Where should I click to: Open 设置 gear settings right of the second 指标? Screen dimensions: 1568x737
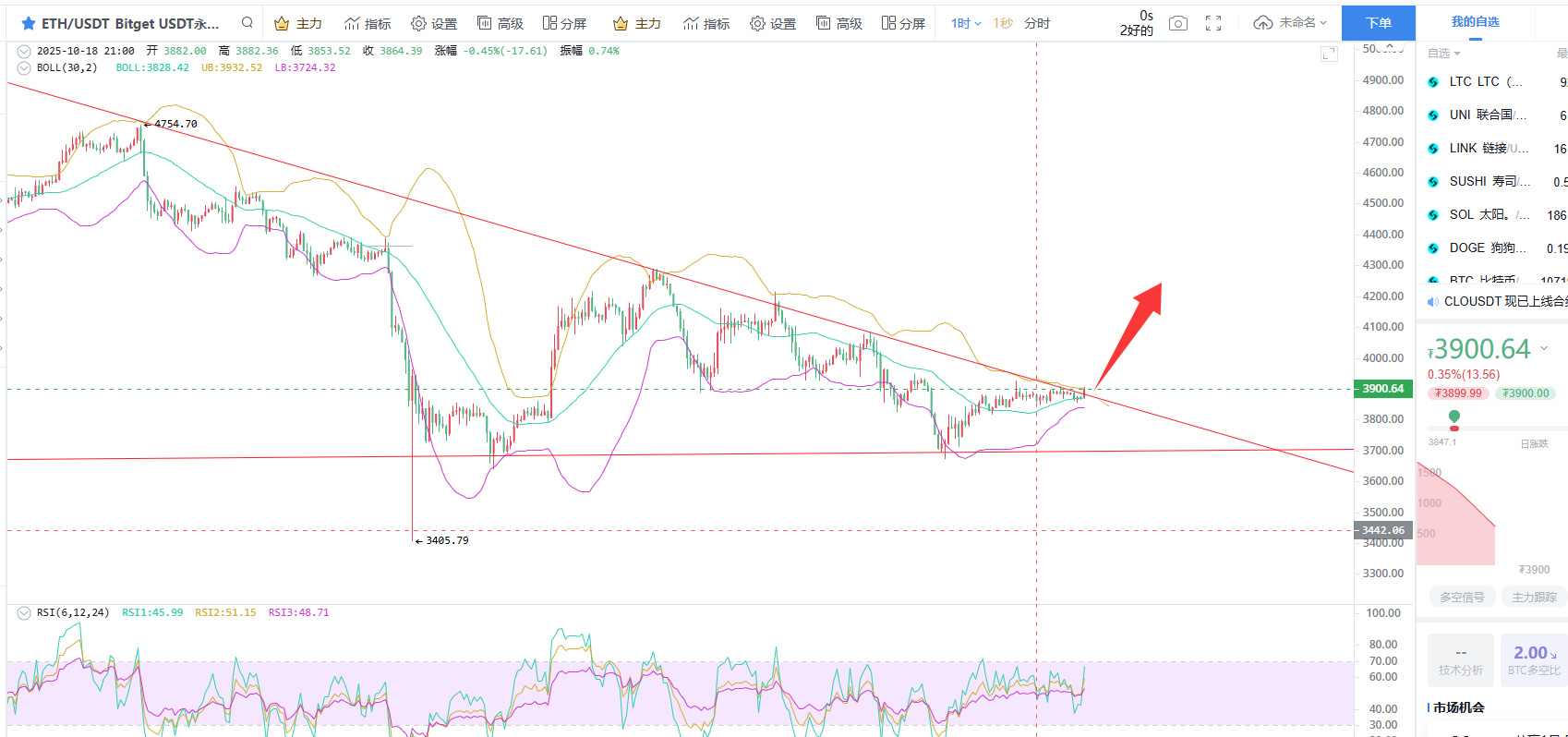pyautogui.click(x=773, y=23)
